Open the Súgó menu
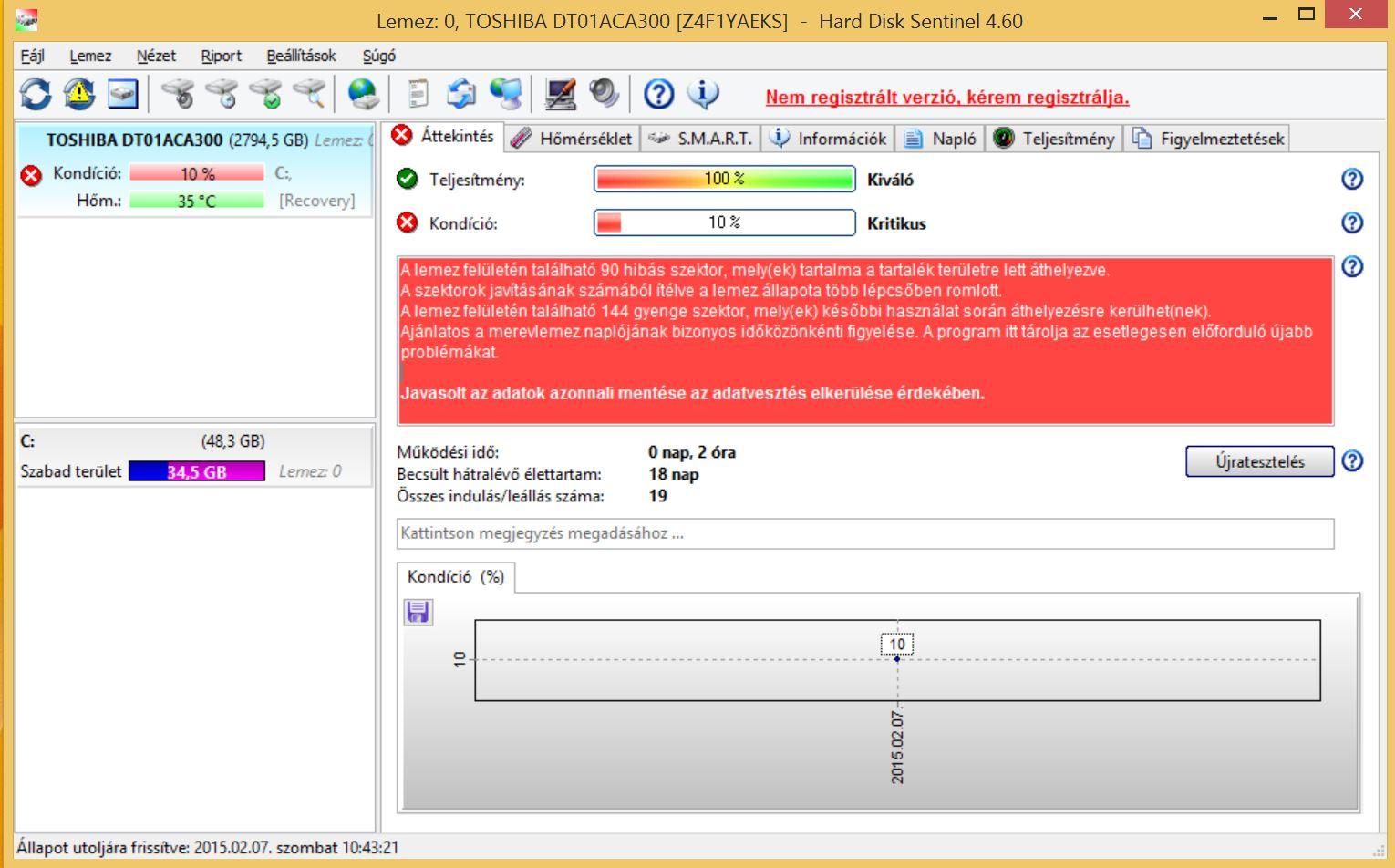This screenshot has width=1395, height=868. coord(379,56)
